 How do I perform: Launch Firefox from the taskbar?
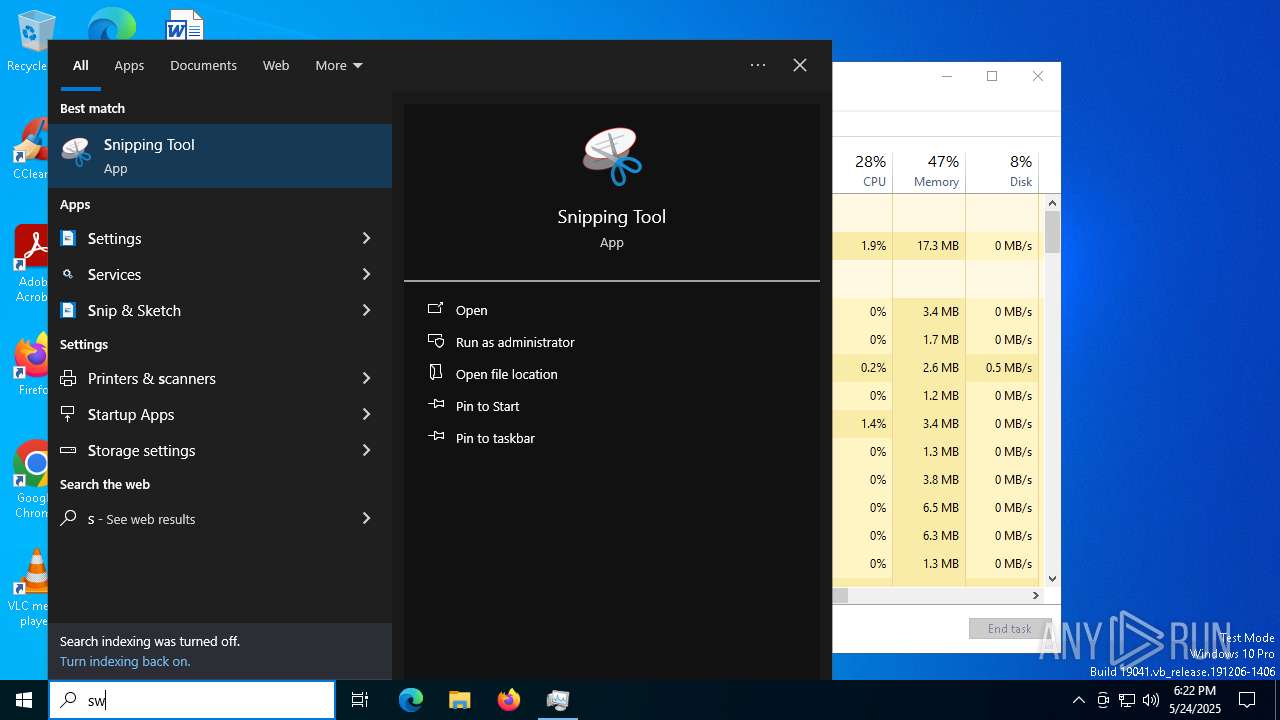point(509,700)
